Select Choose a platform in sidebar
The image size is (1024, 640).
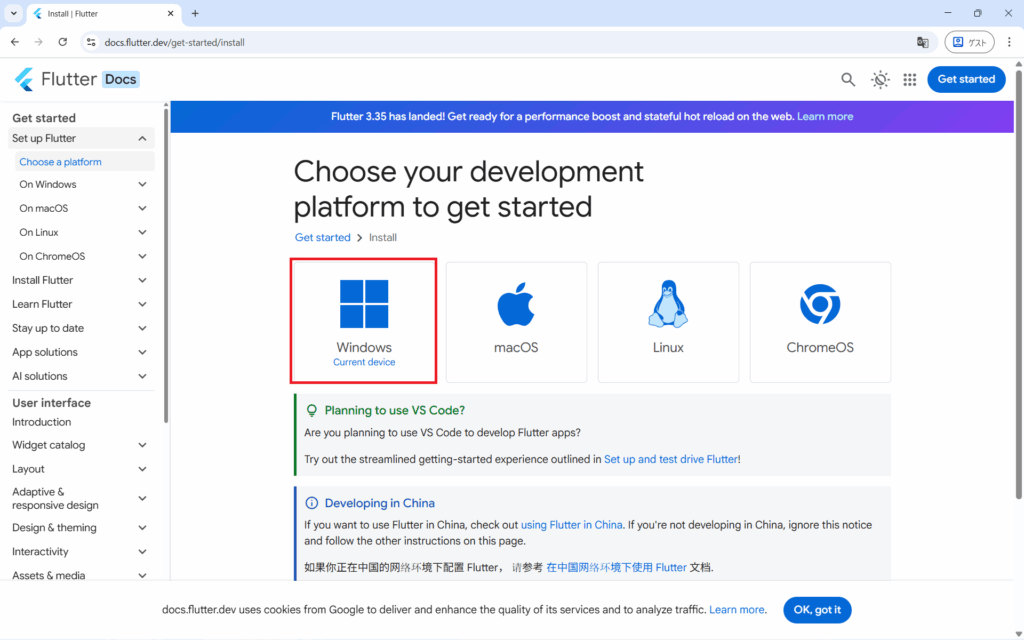[x=61, y=162]
